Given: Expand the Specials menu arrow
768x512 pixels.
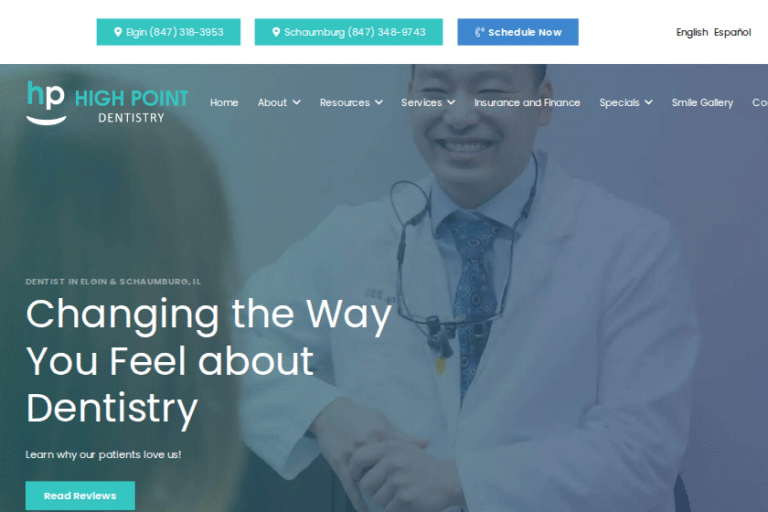Looking at the screenshot, I should (648, 102).
